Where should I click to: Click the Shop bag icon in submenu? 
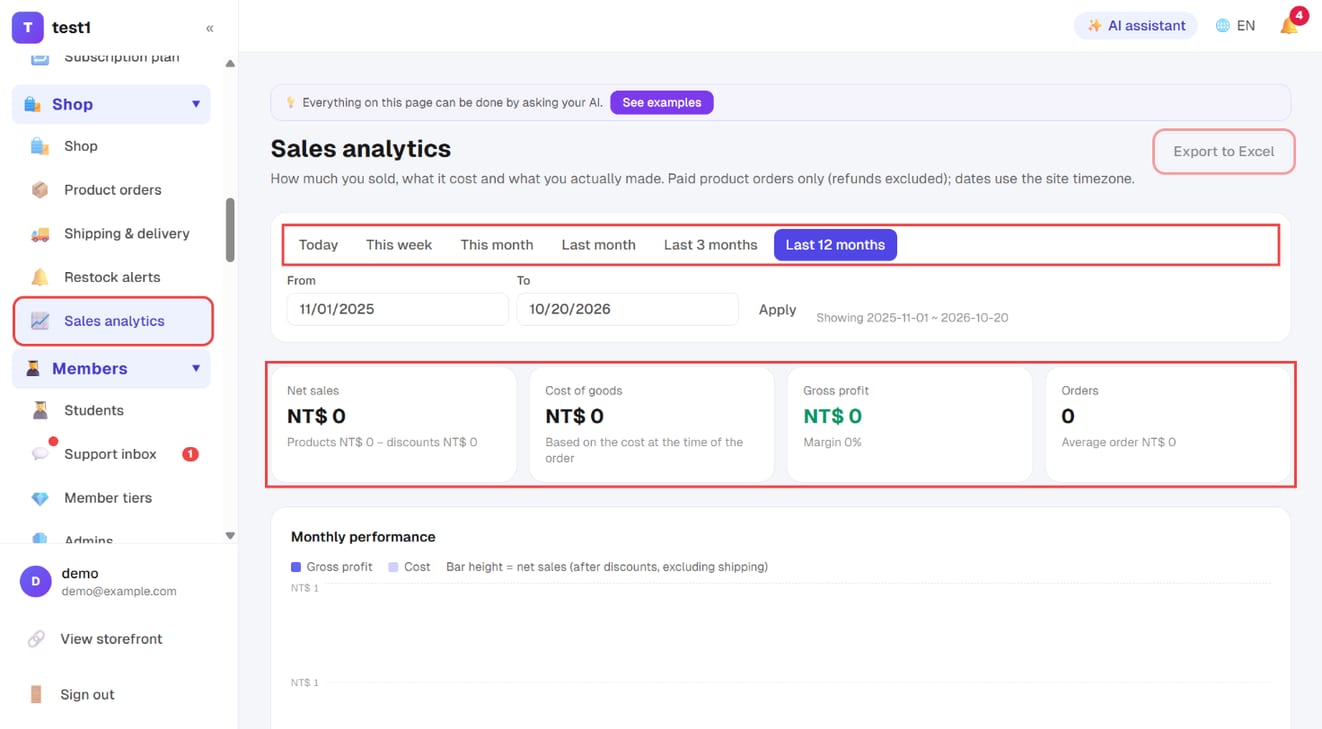coord(40,146)
